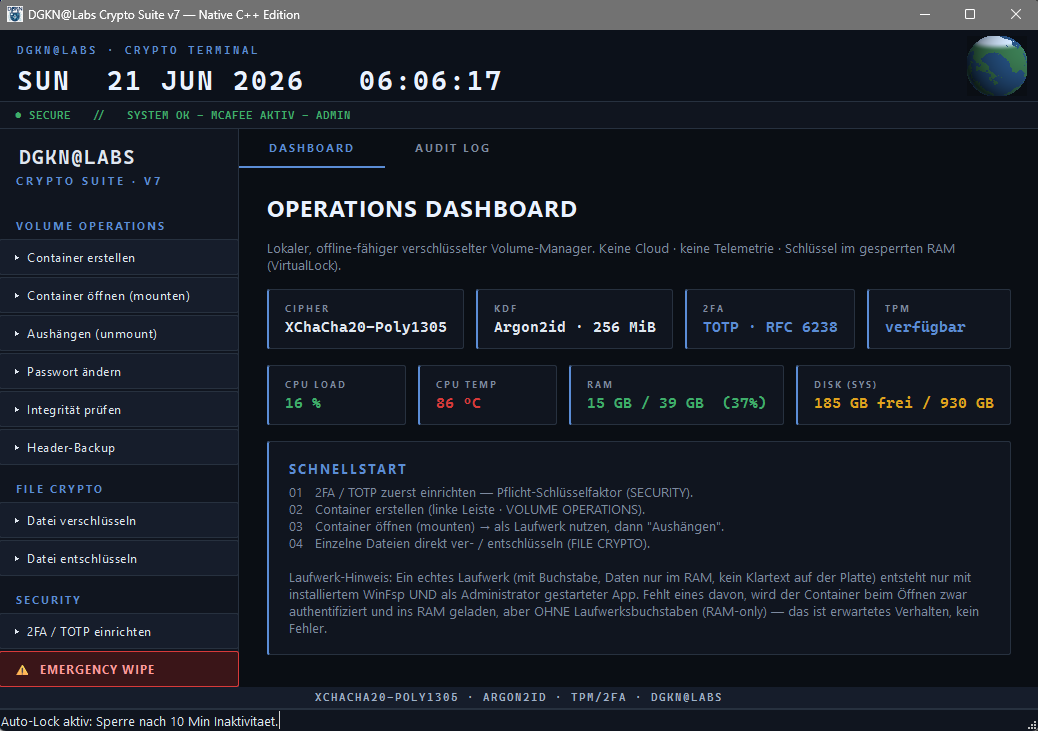Click the app icon in the title bar
This screenshot has width=1038, height=731.
tap(15, 15)
